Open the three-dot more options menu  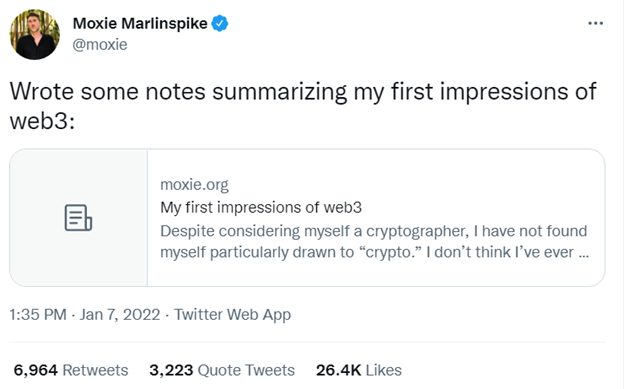(595, 23)
